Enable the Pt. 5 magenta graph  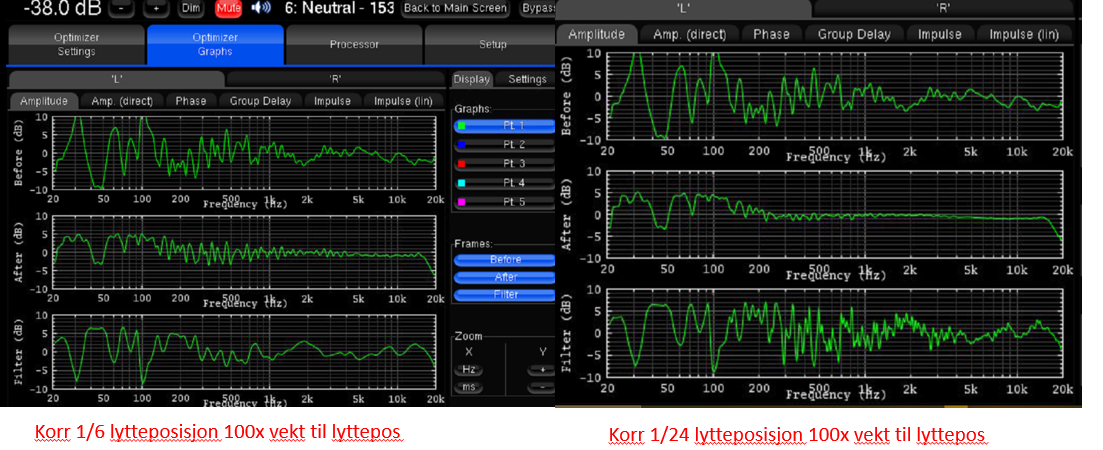[504, 202]
